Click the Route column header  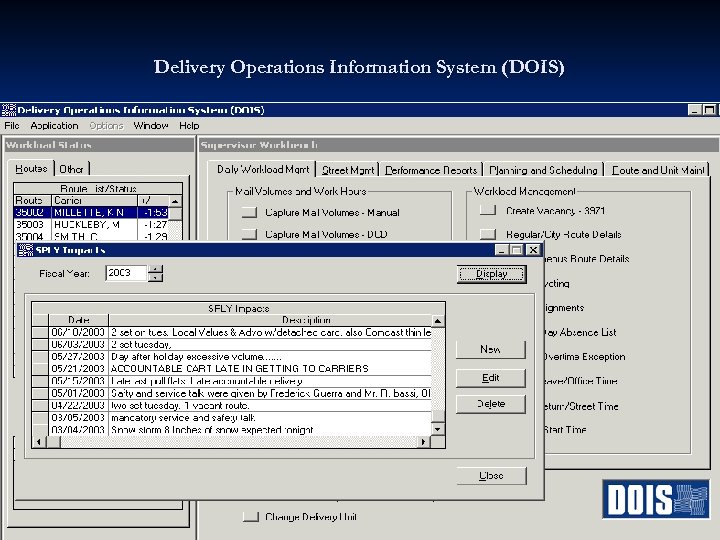tap(33, 201)
